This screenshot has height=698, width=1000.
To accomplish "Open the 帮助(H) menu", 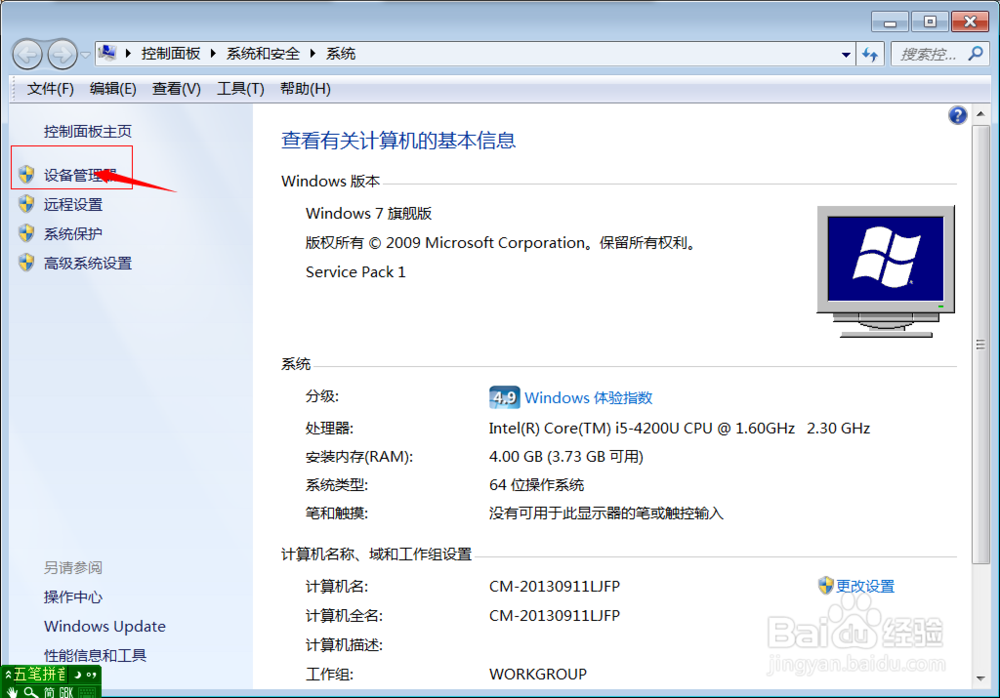I will [x=305, y=89].
